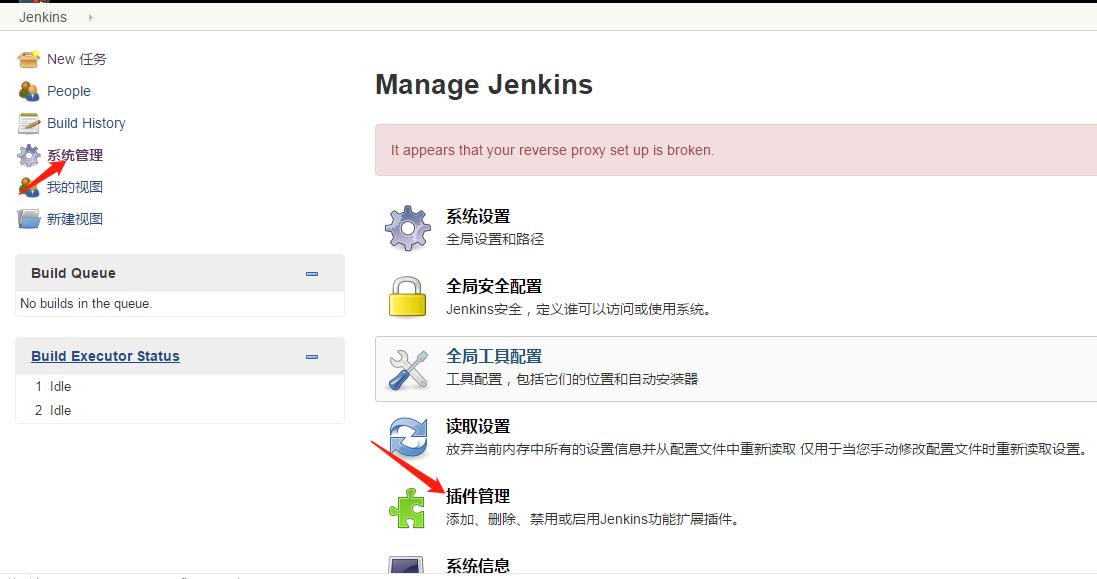Image resolution: width=1097 pixels, height=579 pixels.
Task: Click the gear icon beside 系统管理 in sidebar
Action: (x=27, y=155)
